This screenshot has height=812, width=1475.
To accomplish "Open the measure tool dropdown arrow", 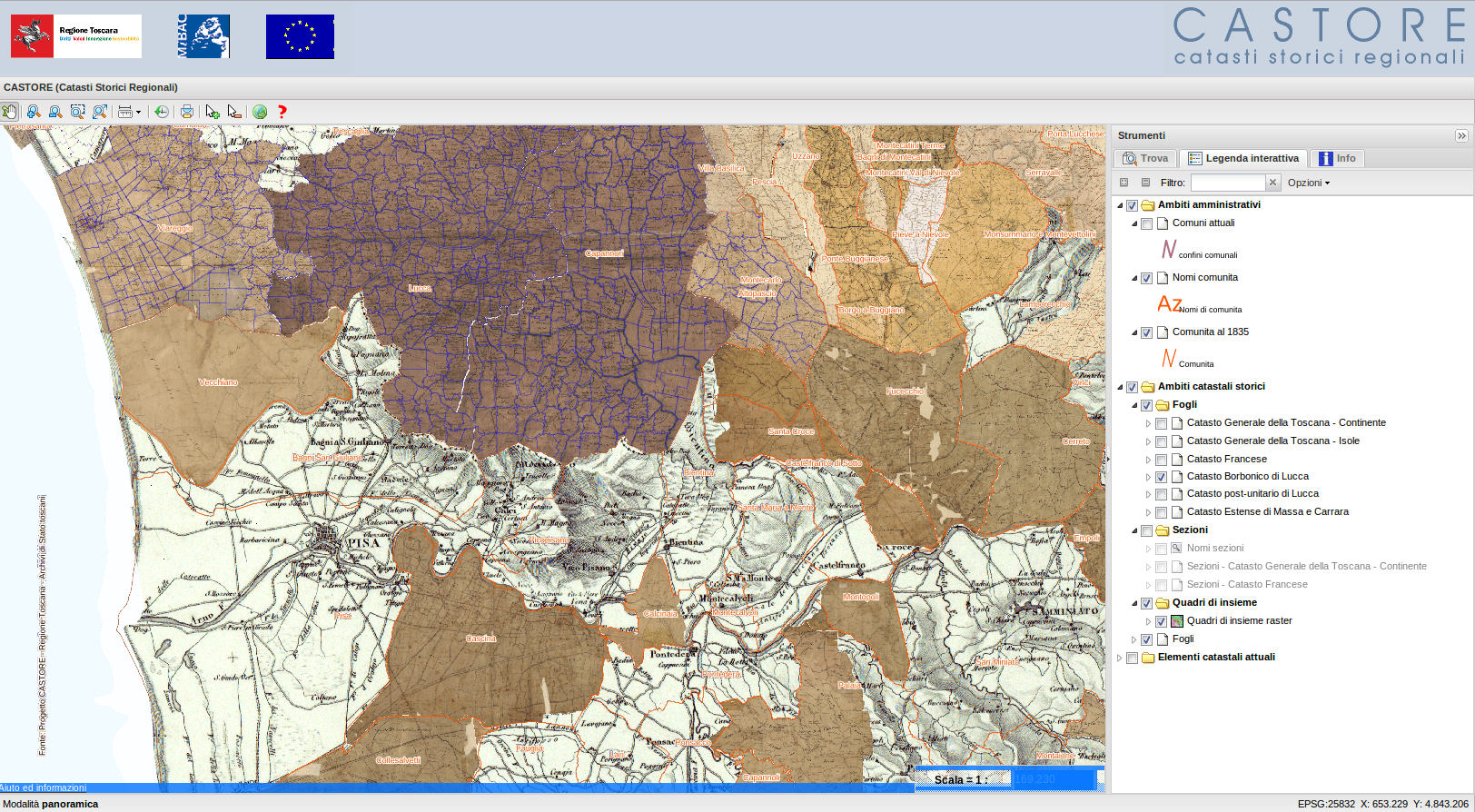I will pyautogui.click(x=139, y=112).
